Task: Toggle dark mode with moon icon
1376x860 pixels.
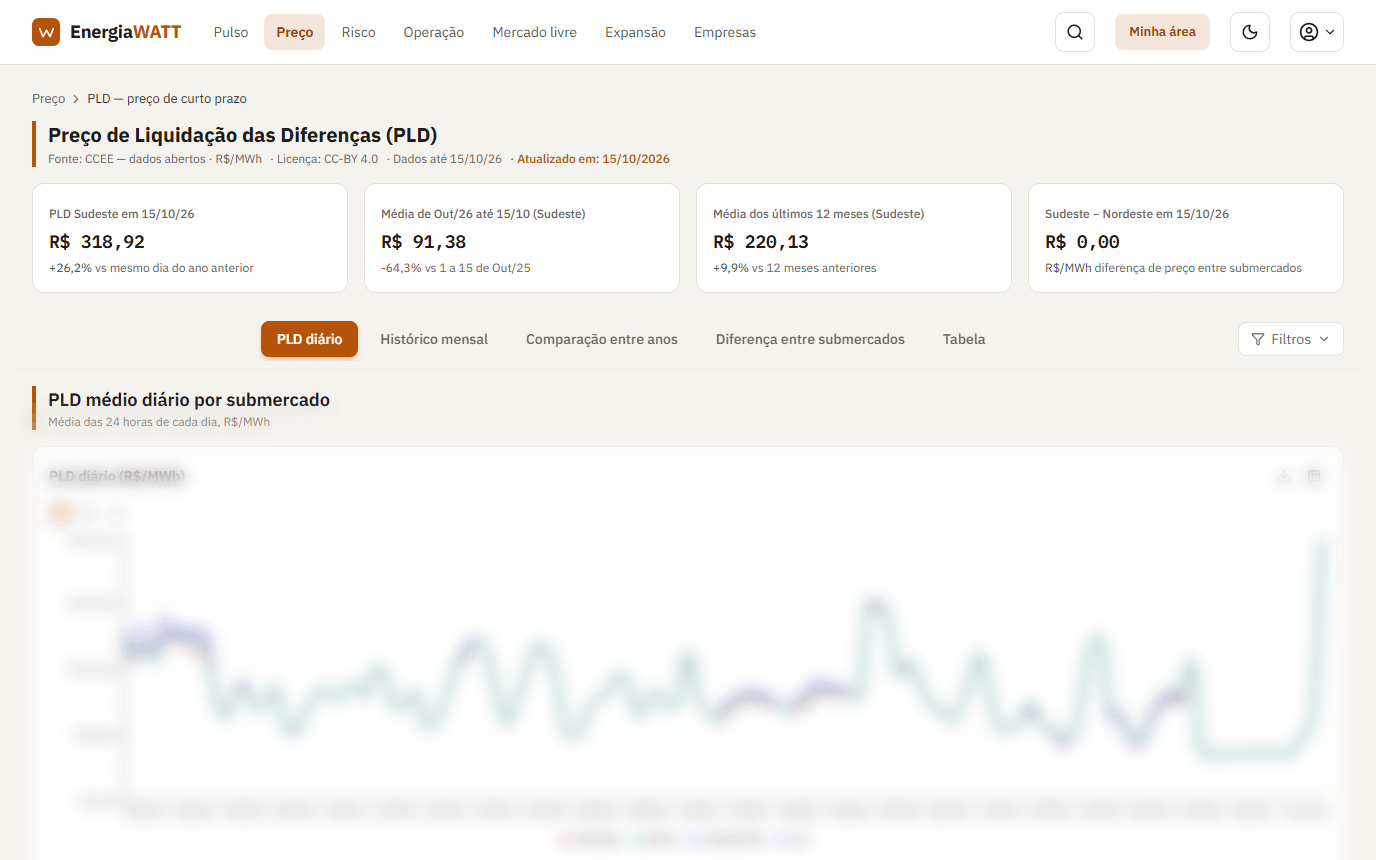Action: coord(1249,32)
